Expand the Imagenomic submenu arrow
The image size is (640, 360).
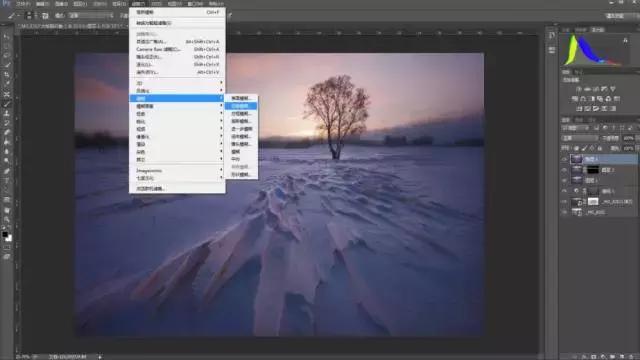pyautogui.click(x=222, y=170)
